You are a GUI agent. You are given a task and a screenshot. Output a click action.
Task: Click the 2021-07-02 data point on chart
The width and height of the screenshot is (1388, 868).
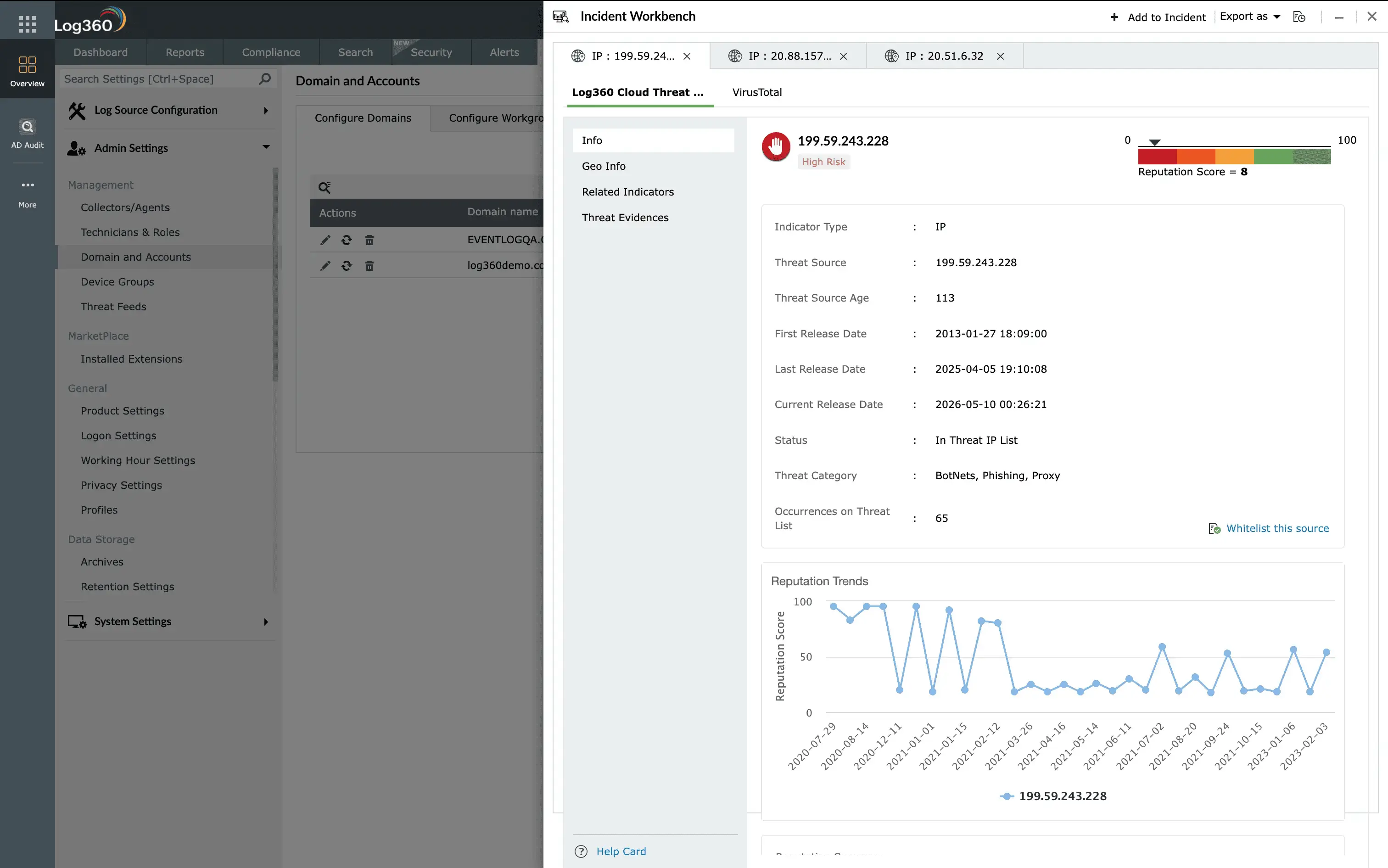tap(1162, 647)
